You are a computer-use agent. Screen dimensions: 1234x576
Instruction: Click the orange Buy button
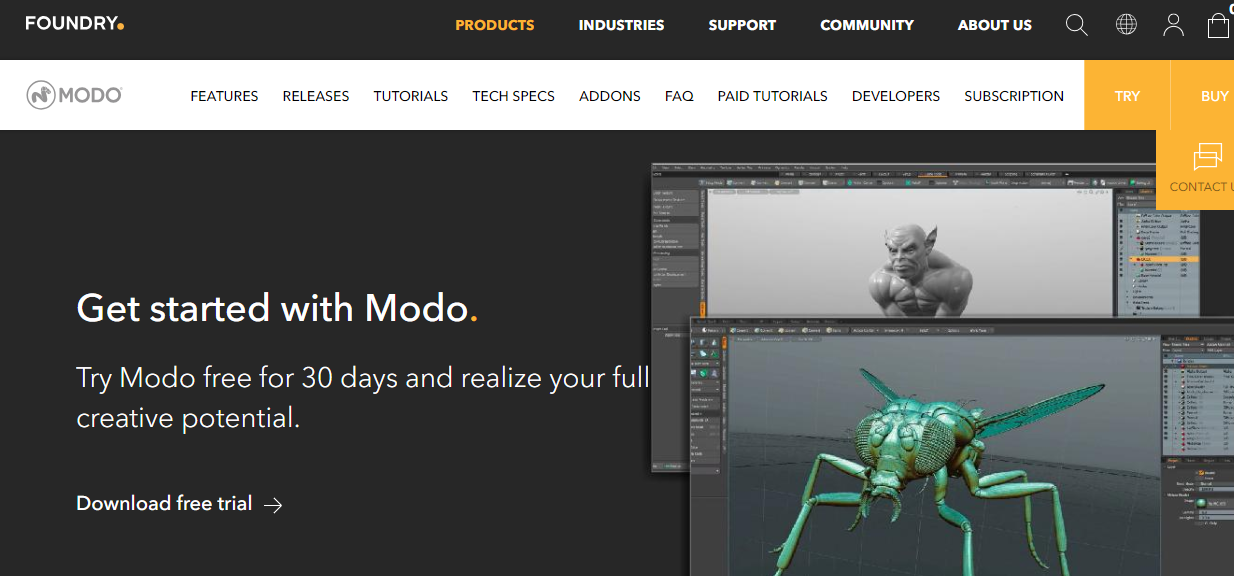coord(1203,95)
